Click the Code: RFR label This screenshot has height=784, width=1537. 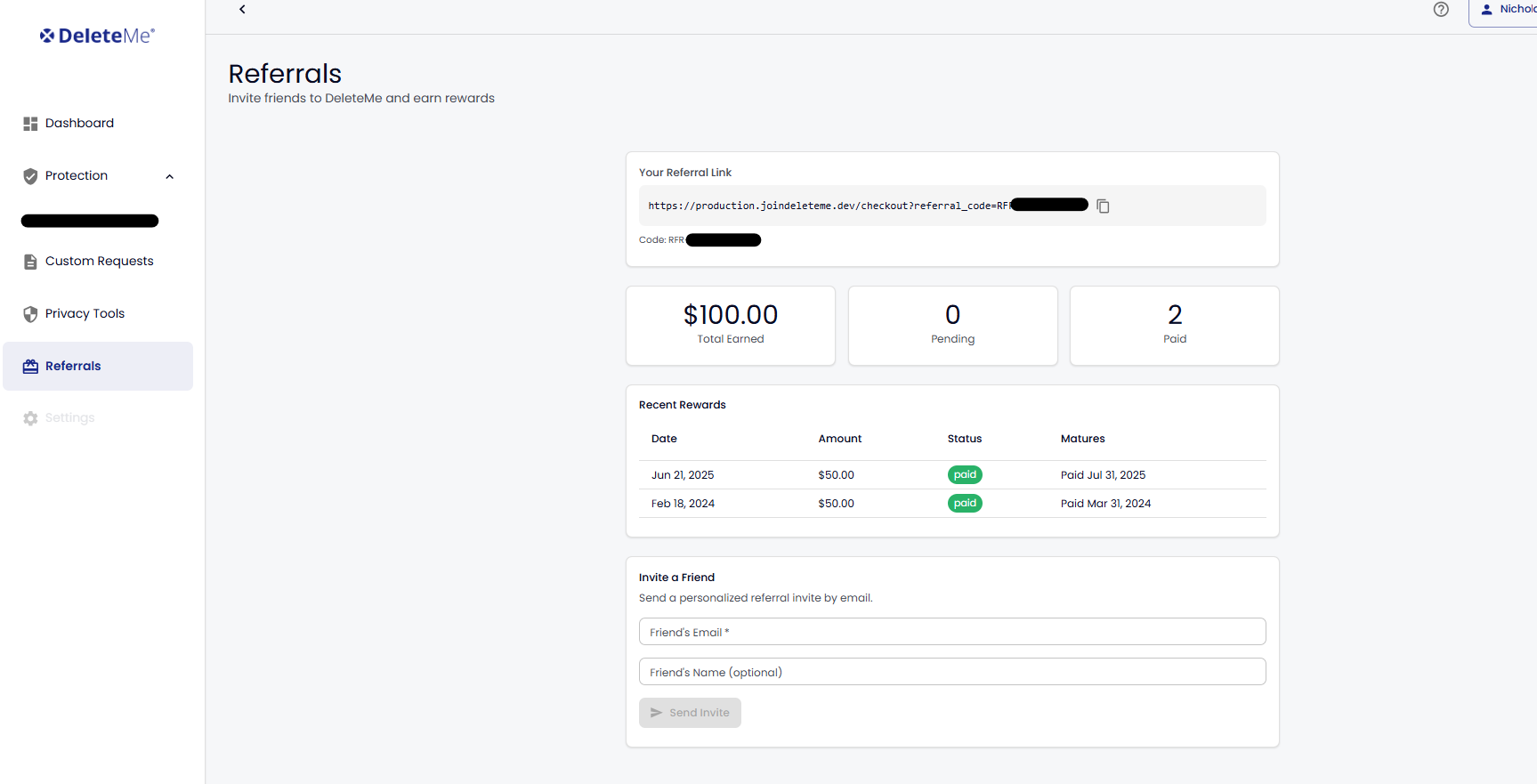pyautogui.click(x=661, y=239)
